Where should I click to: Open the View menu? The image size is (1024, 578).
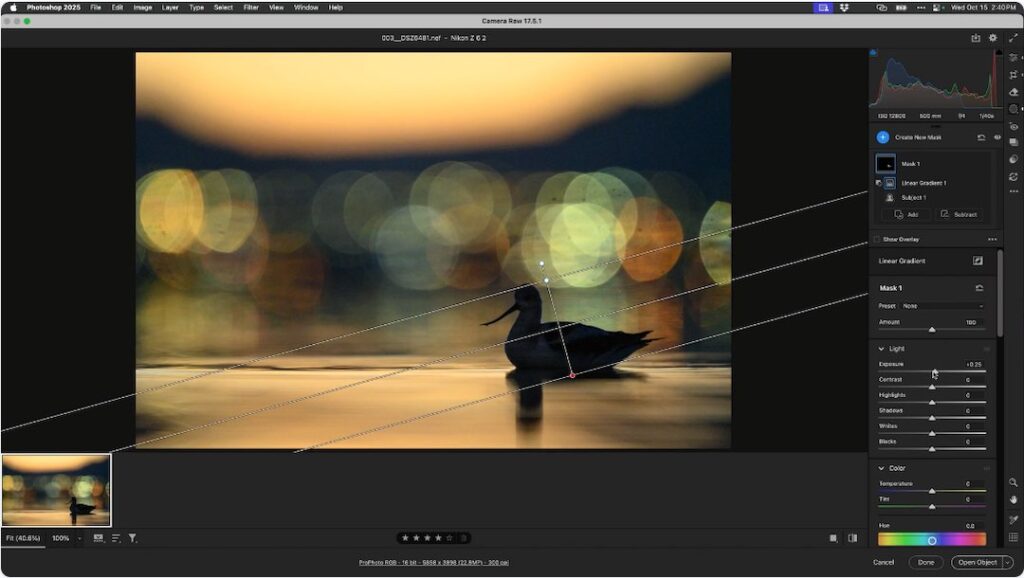pos(276,7)
